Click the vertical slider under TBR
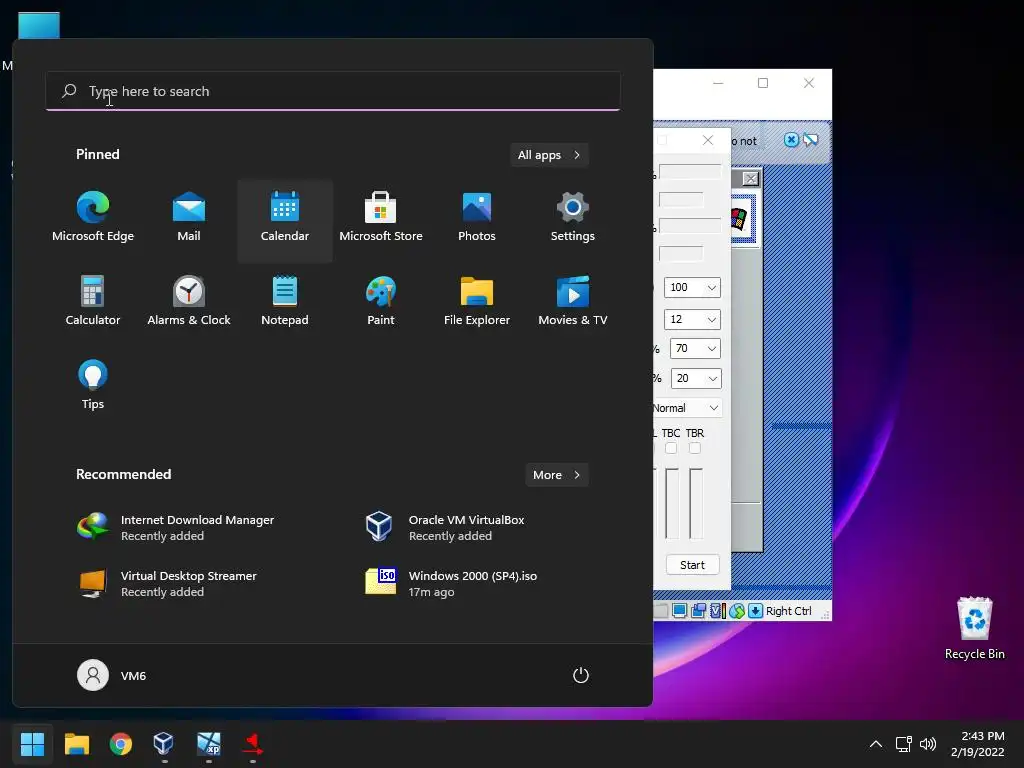Image resolution: width=1024 pixels, height=768 pixels. (696, 504)
